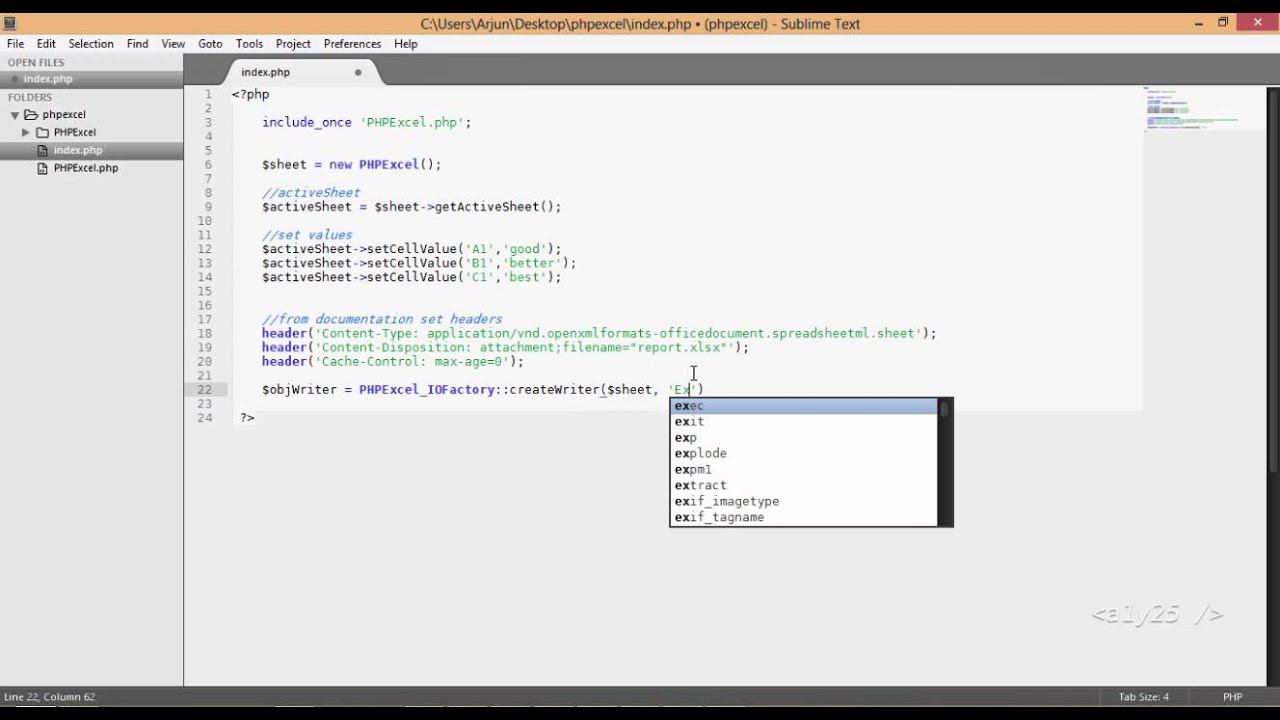
Task: Click the '//from documentation set headers' comment
Action: (x=382, y=319)
